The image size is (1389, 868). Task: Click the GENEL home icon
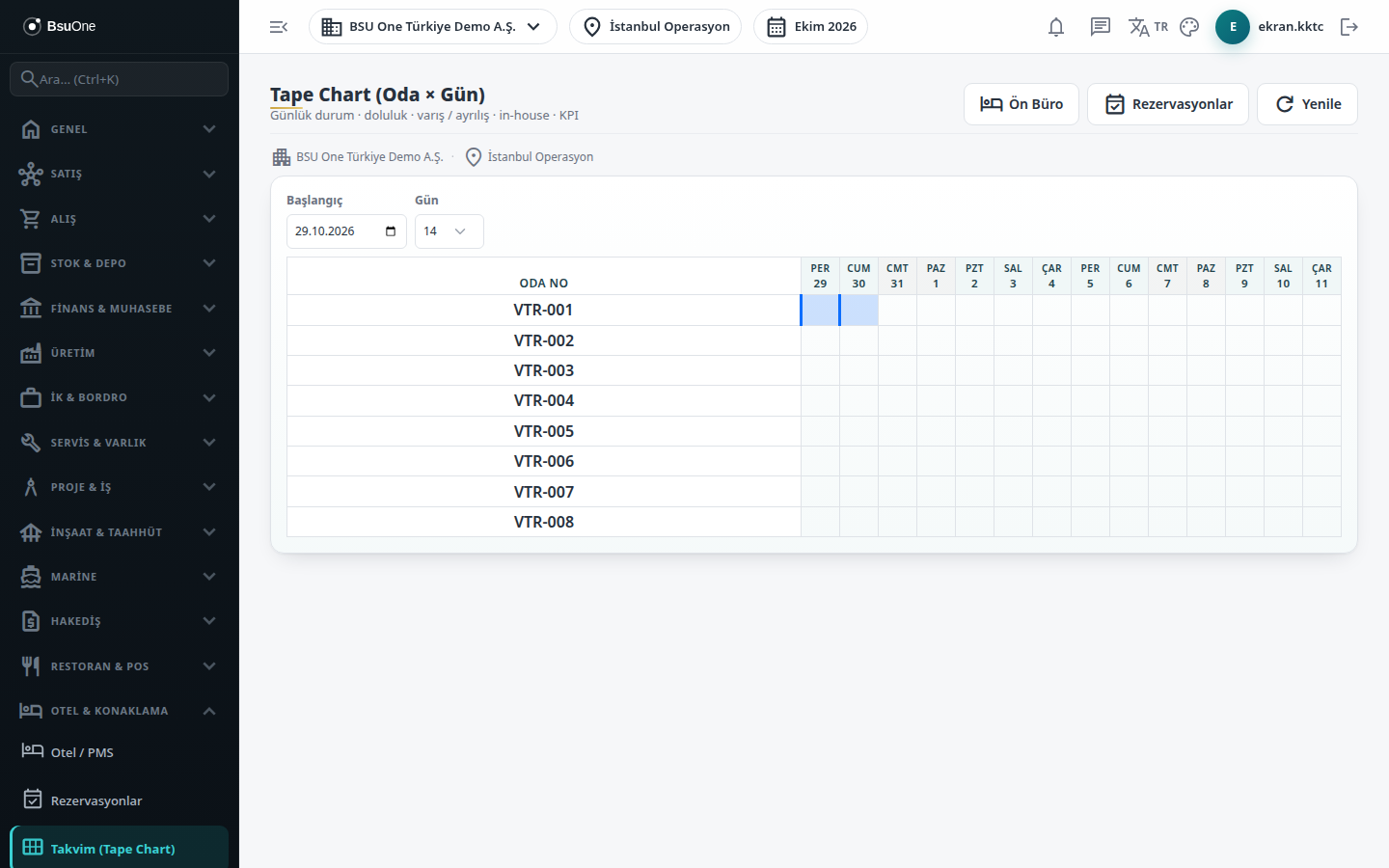pos(31,129)
